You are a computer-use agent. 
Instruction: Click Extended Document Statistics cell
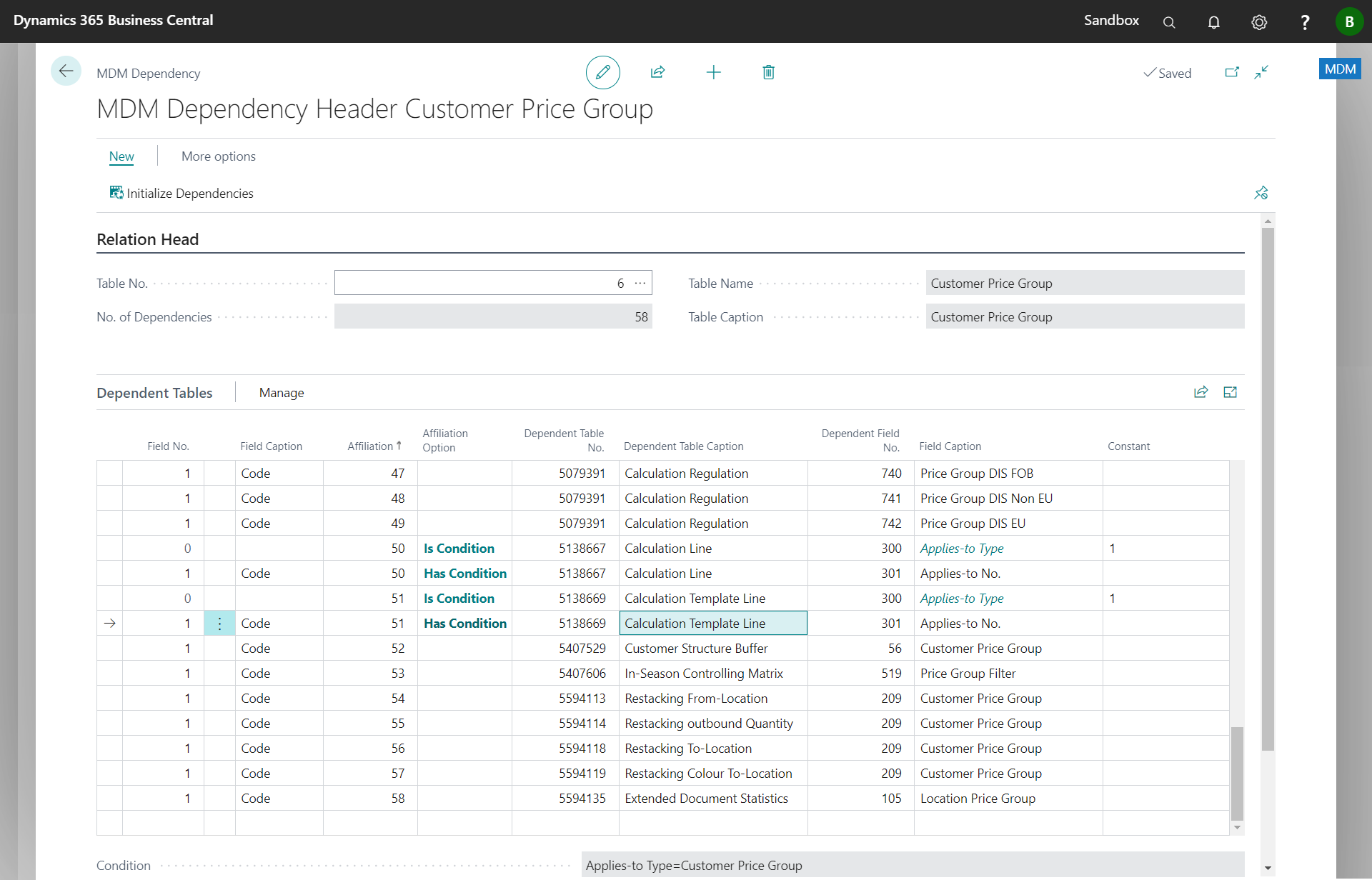(x=713, y=799)
